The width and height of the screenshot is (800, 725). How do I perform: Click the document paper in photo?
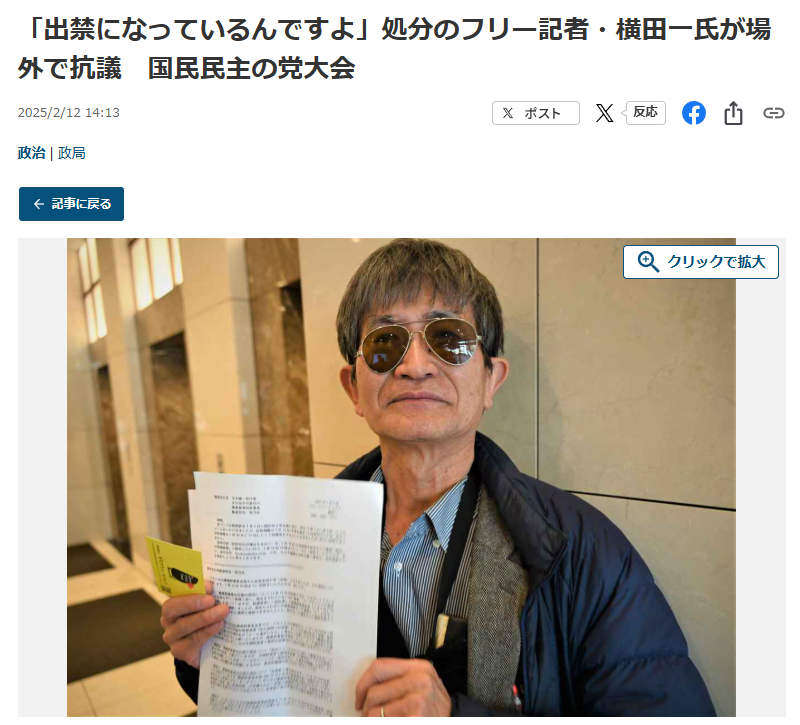click(287, 594)
